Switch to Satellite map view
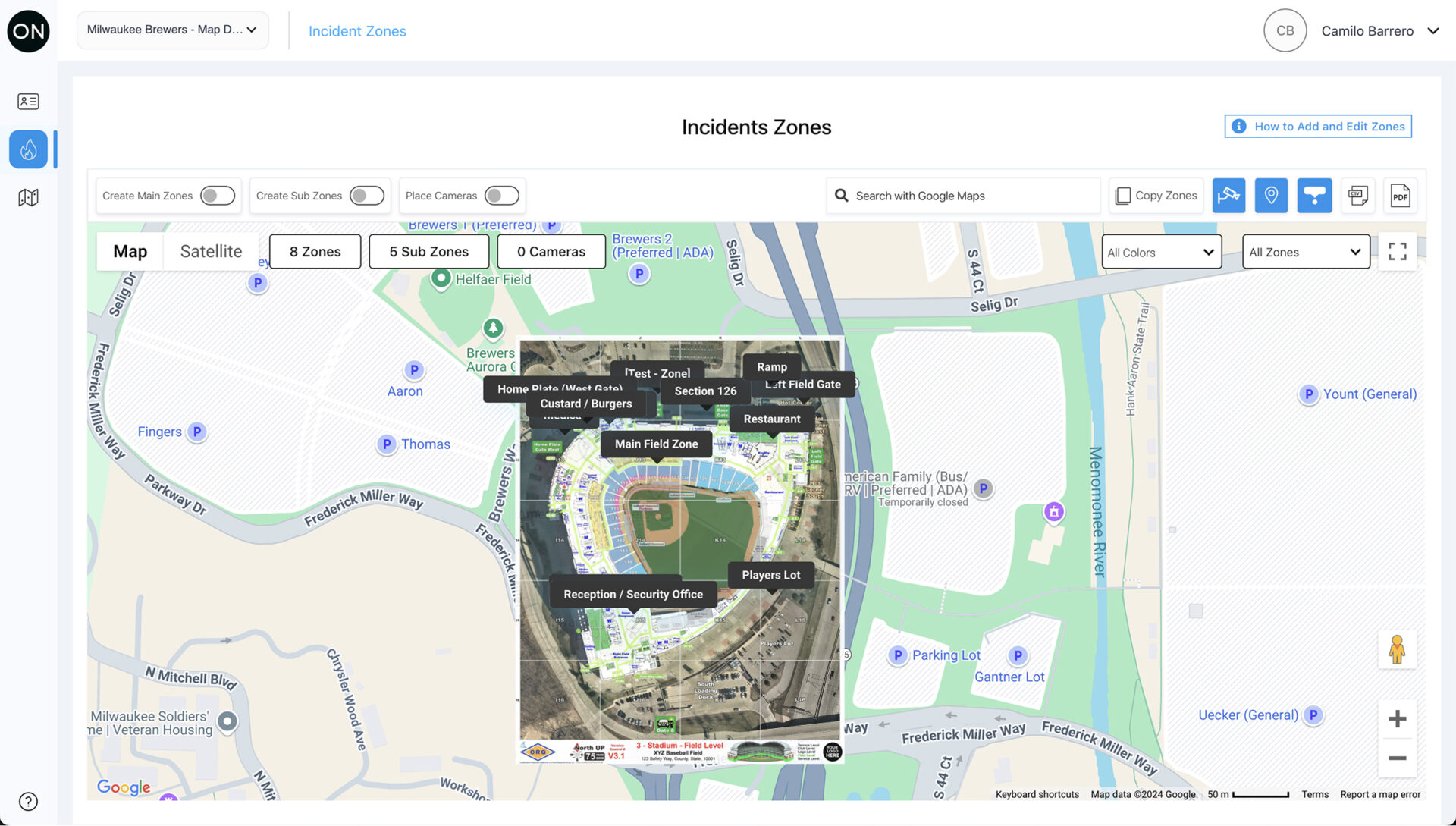The width and height of the screenshot is (1456, 826). point(211,251)
